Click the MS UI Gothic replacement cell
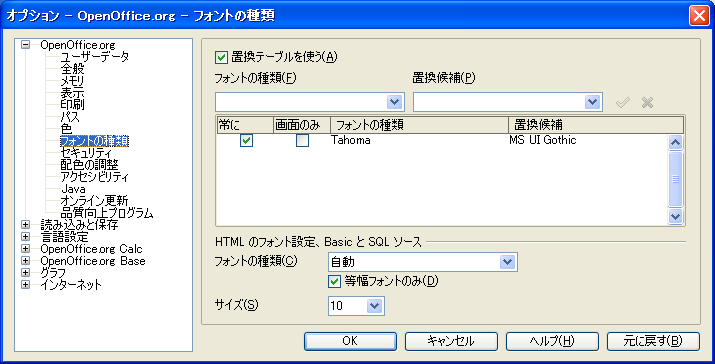 543,140
